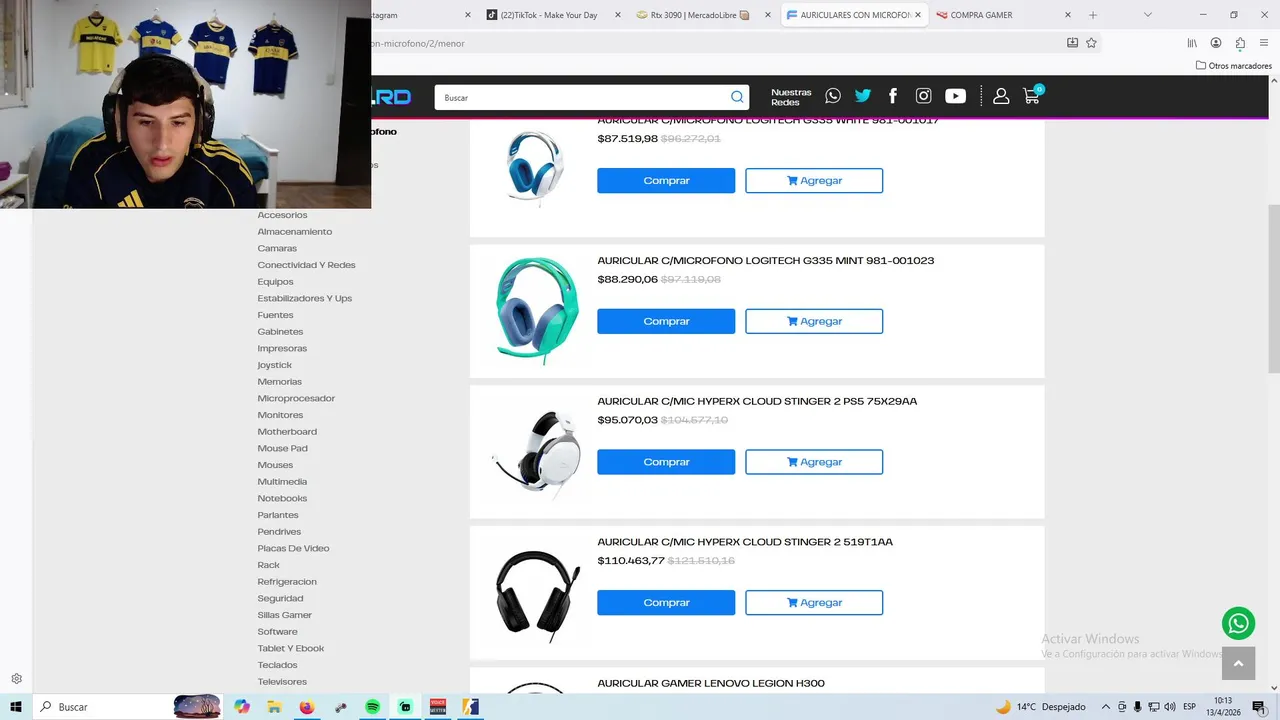This screenshot has height=720, width=1280.
Task: Open the settings gear at bottom left
Action: 16,679
